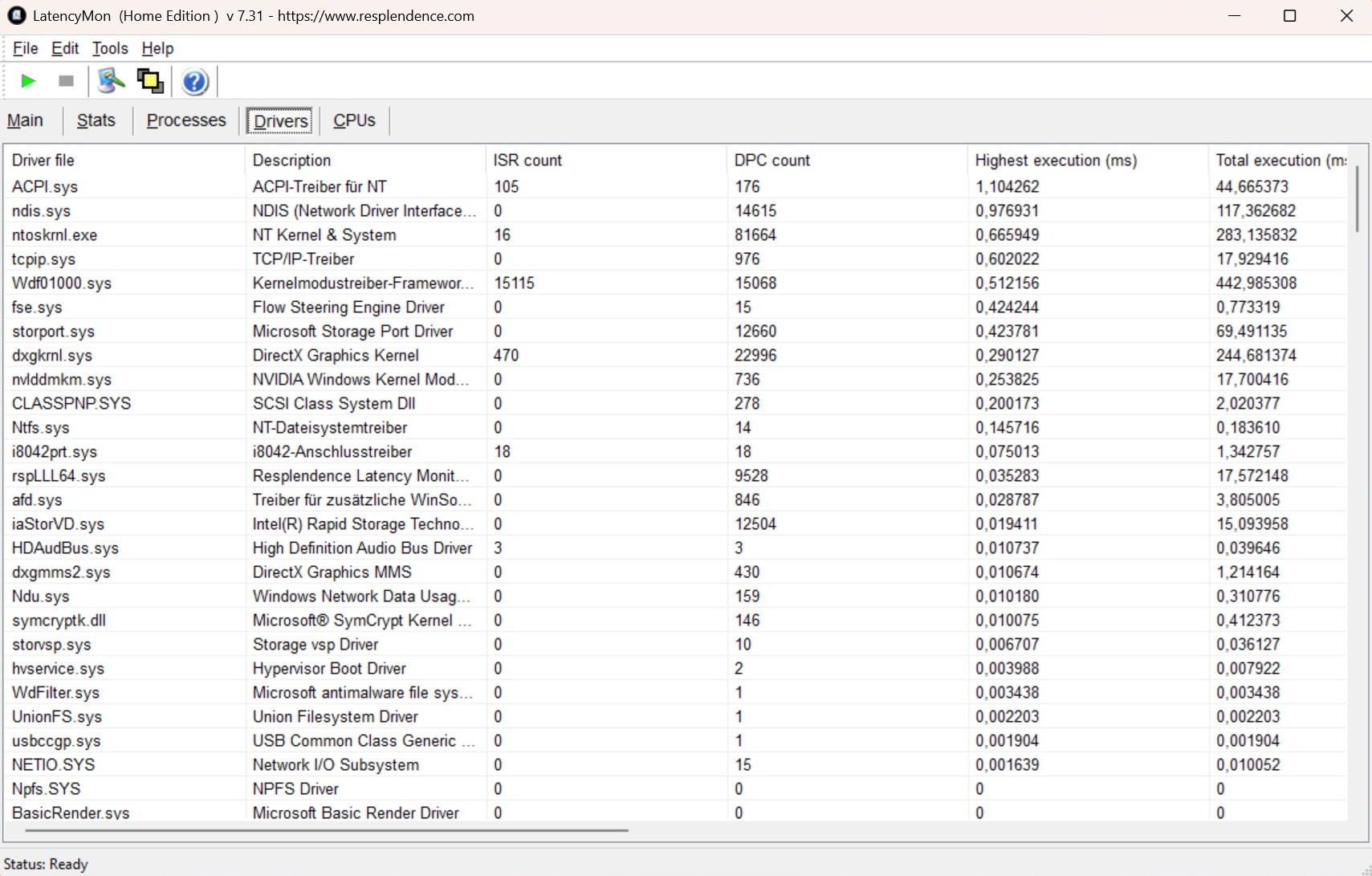The width and height of the screenshot is (1372, 876).
Task: Select the Npfs.SYS driver row
Action: [x=676, y=788]
